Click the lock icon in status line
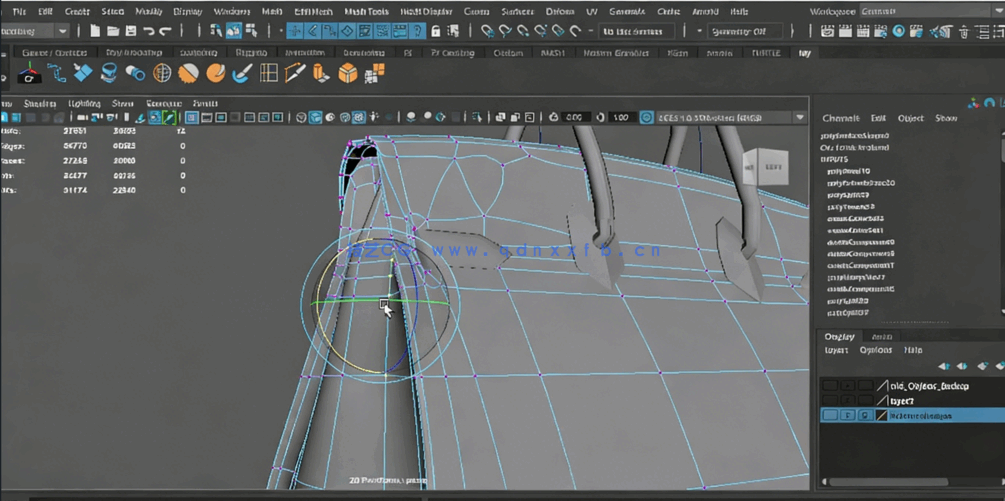Image resolution: width=1005 pixels, height=501 pixels. click(x=435, y=32)
